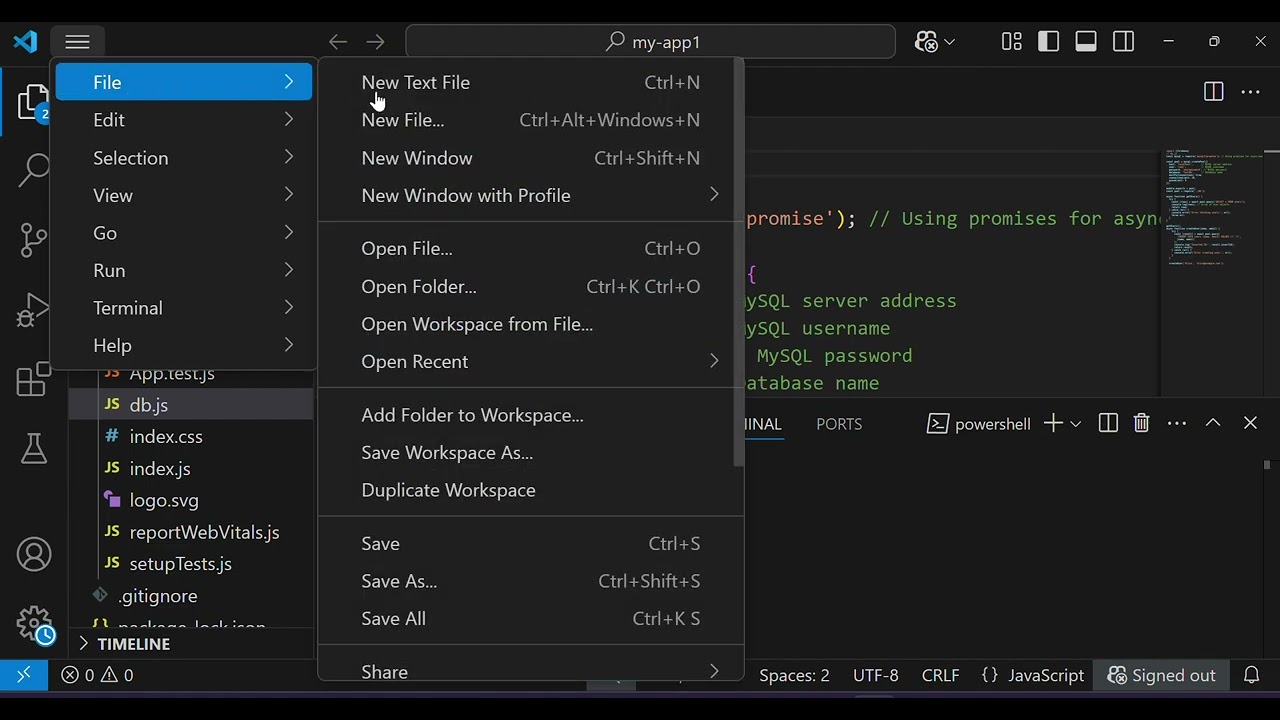Open the Run menu
Viewport: 1280px width, 720px height.
pos(184,271)
